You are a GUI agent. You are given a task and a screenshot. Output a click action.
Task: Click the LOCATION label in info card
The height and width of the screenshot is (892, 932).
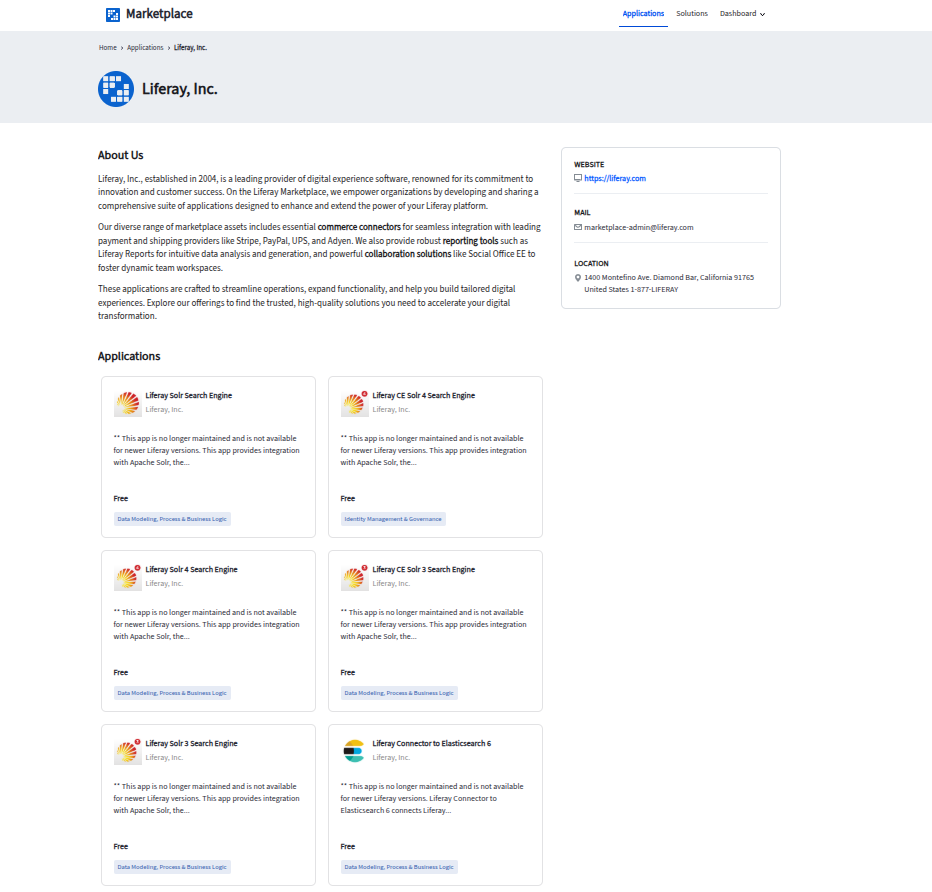click(x=591, y=264)
